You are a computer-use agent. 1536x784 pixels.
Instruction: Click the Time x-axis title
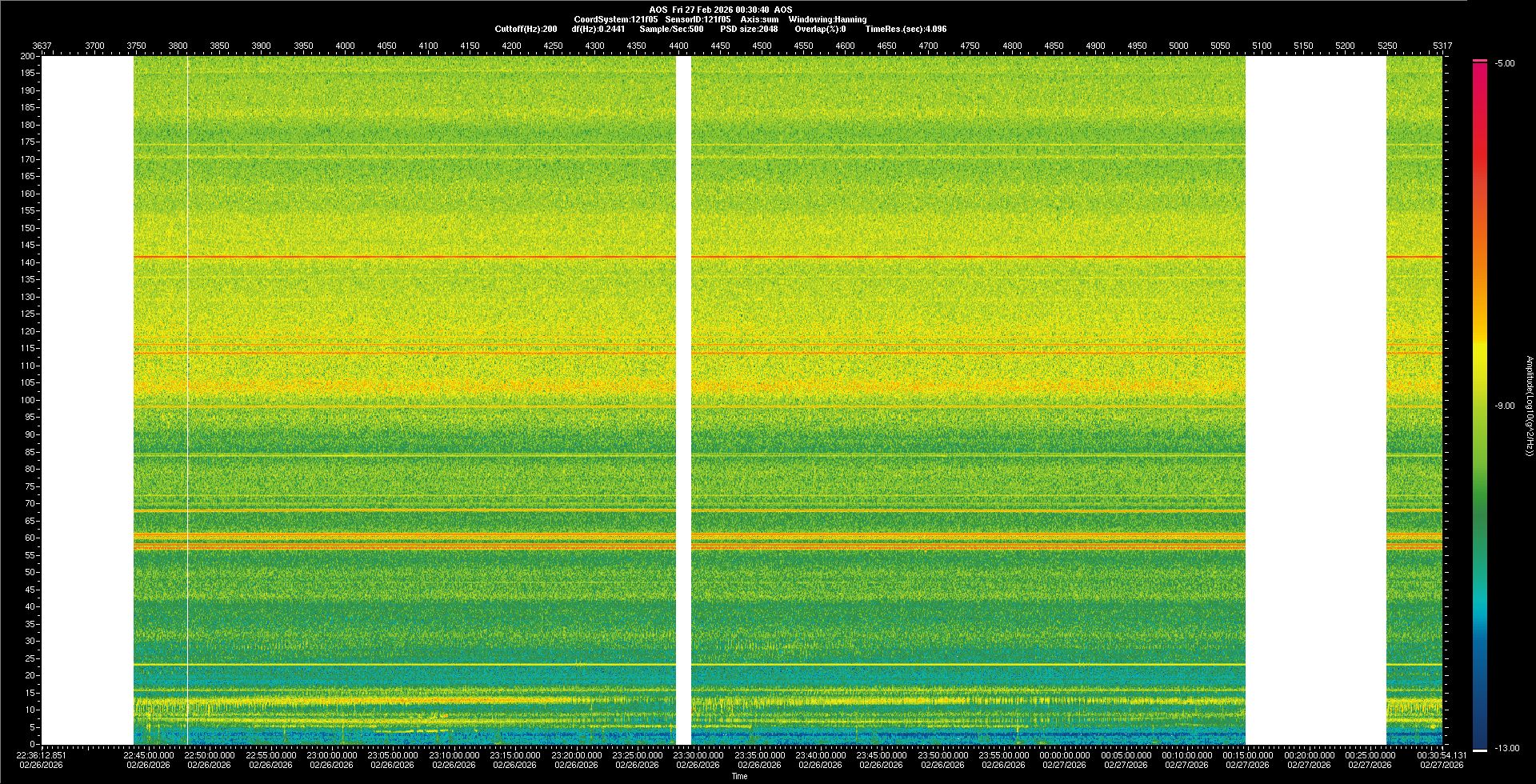click(740, 776)
